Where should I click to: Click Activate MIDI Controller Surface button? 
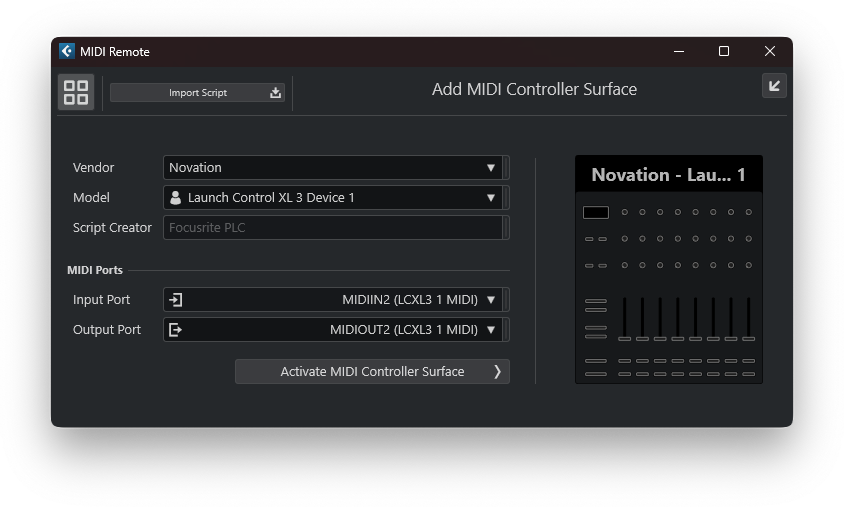pyautogui.click(x=372, y=371)
